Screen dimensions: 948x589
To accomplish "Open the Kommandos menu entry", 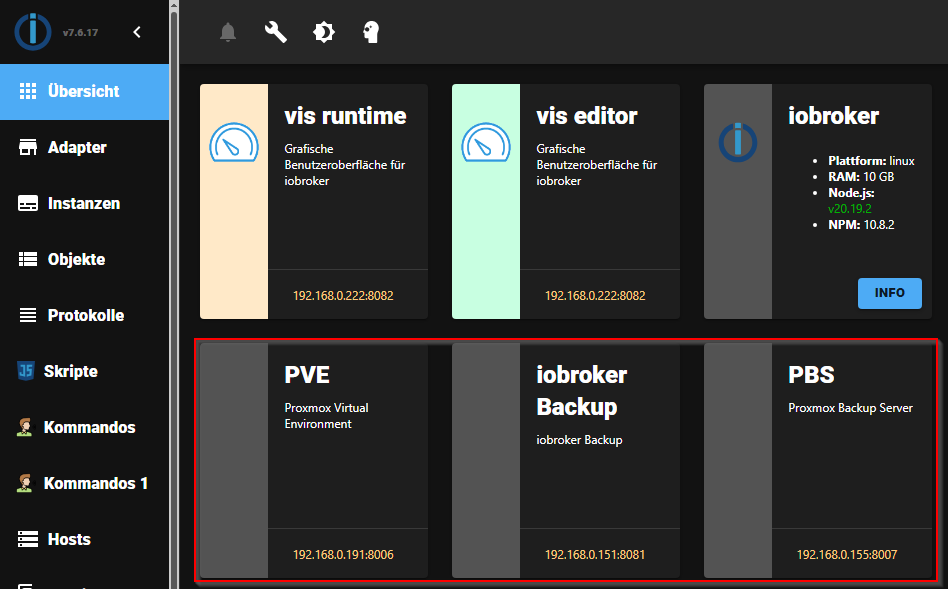I will pyautogui.click(x=85, y=428).
